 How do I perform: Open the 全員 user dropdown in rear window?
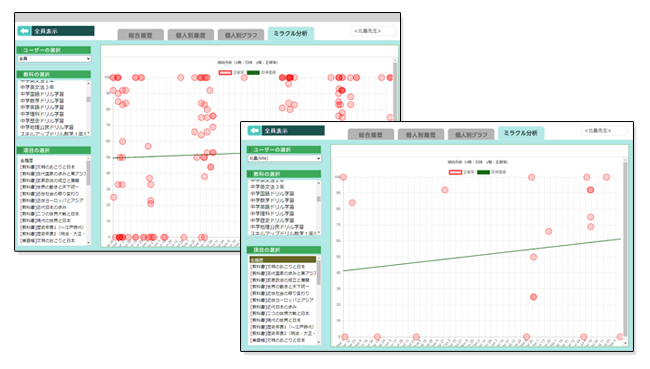click(x=54, y=59)
